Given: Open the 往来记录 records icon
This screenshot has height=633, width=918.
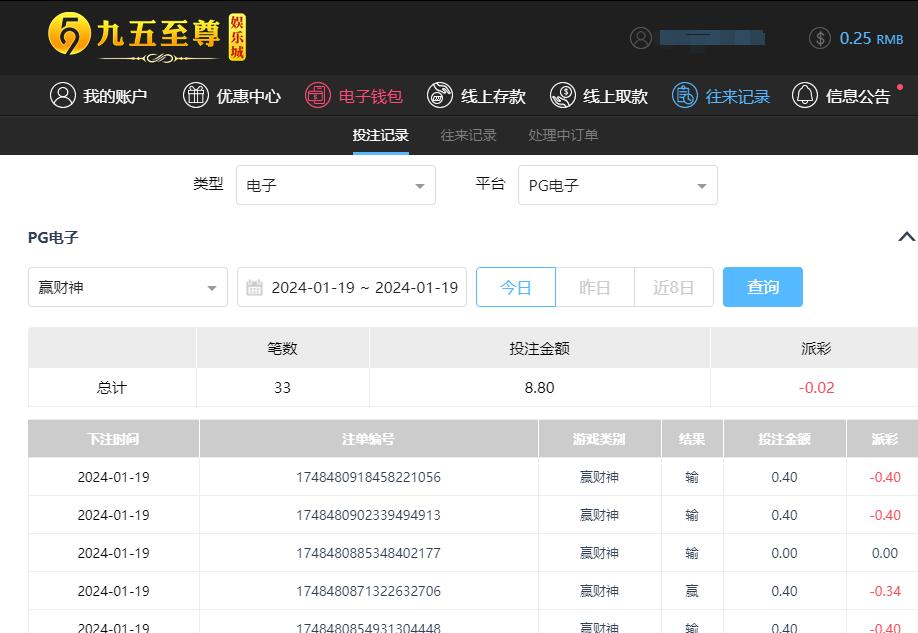Looking at the screenshot, I should (685, 96).
